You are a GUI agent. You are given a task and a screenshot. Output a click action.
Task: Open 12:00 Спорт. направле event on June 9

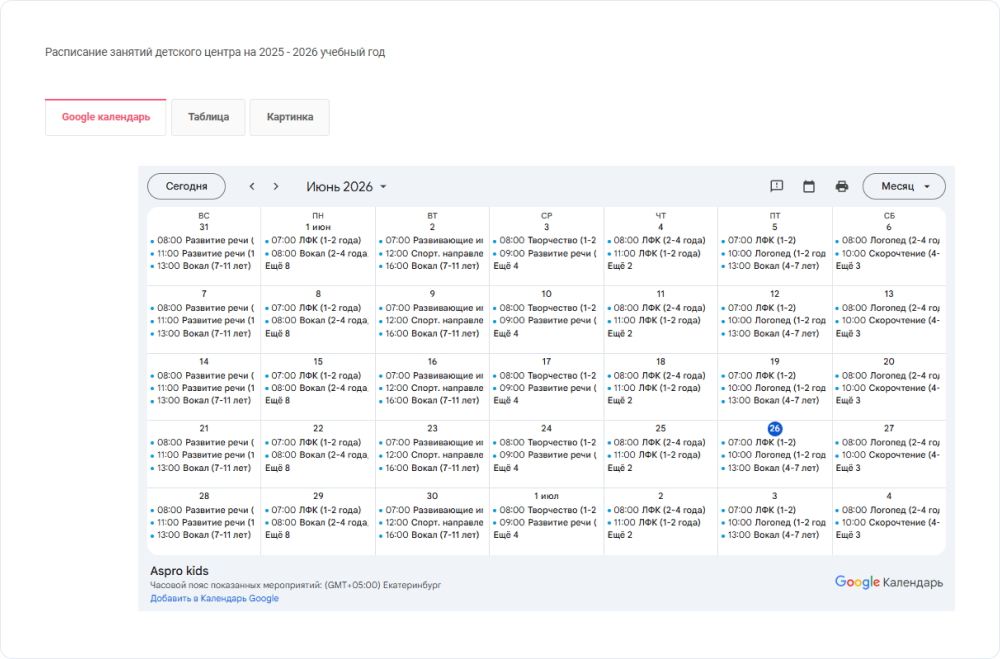(x=431, y=320)
